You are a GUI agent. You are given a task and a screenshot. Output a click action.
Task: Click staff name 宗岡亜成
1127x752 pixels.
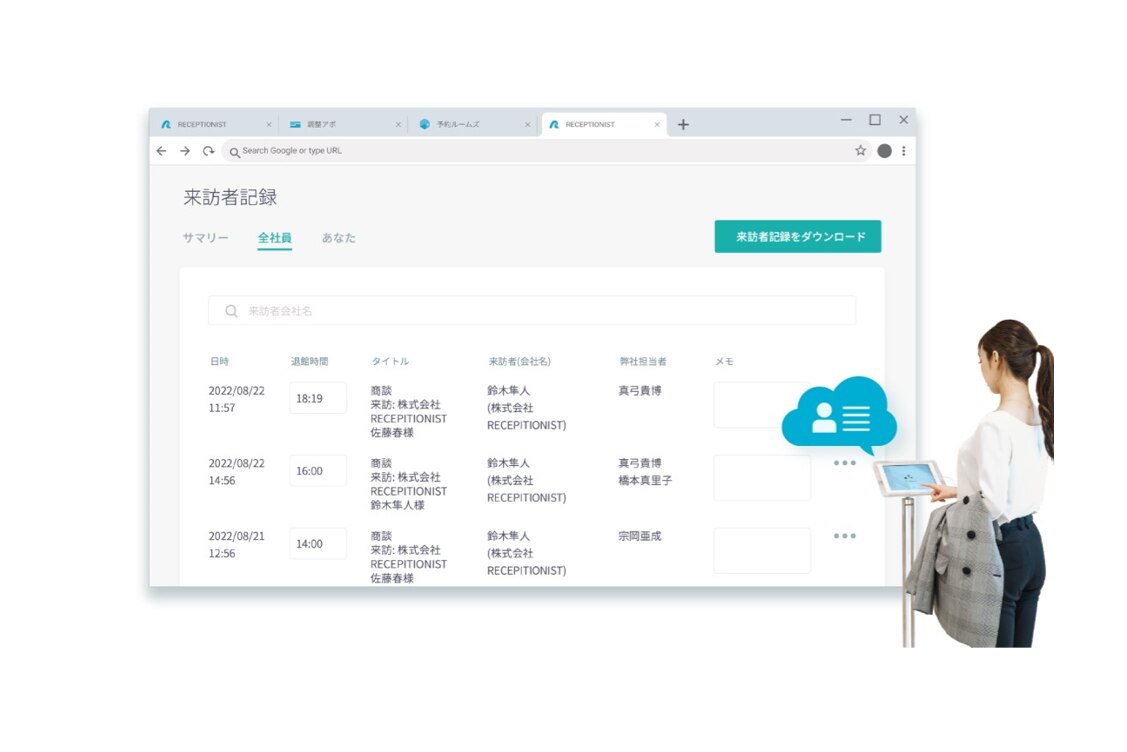coord(640,536)
